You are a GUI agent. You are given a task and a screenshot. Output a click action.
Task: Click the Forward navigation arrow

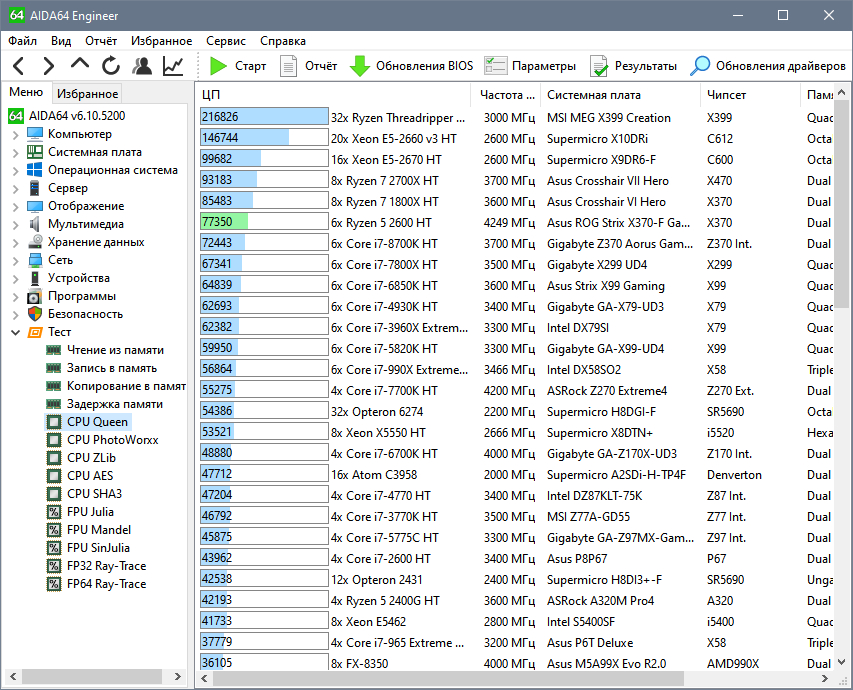click(x=49, y=66)
